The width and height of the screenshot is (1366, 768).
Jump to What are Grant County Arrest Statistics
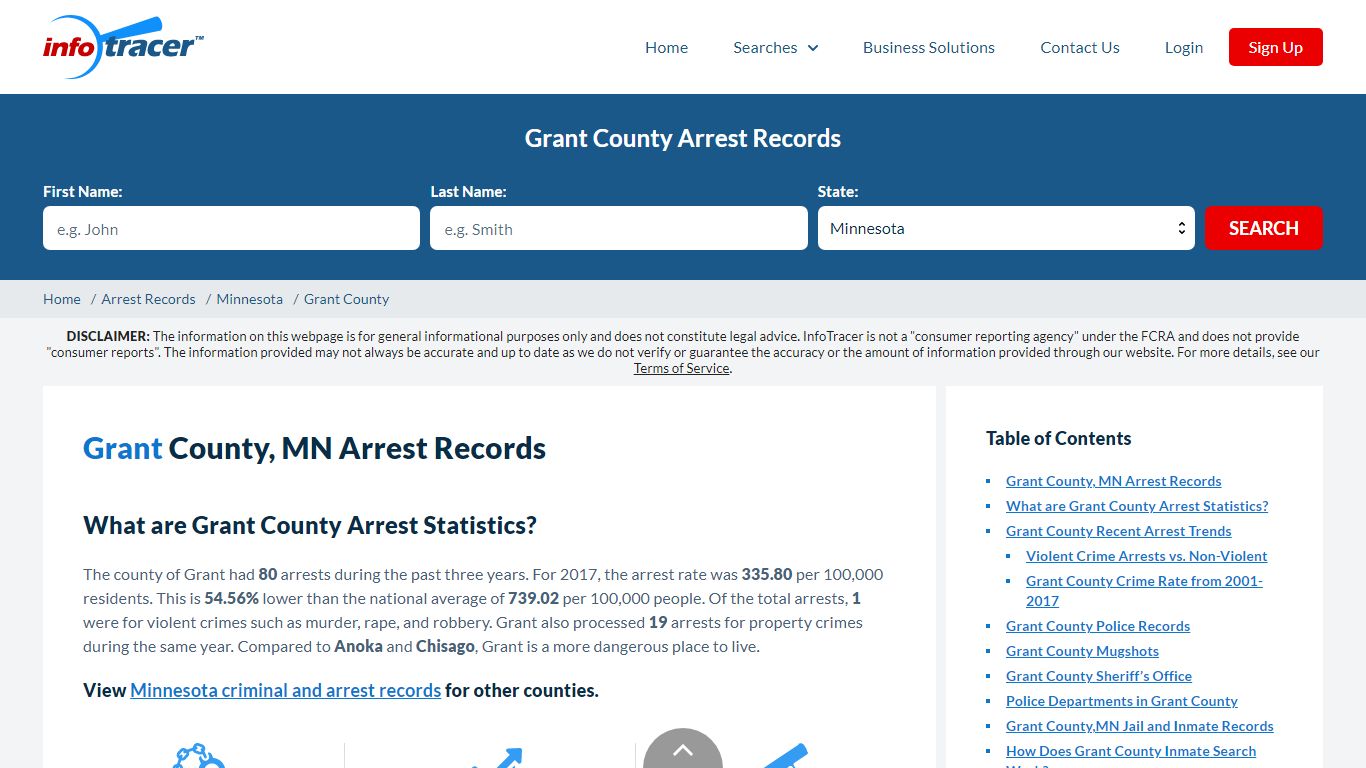[1137, 506]
